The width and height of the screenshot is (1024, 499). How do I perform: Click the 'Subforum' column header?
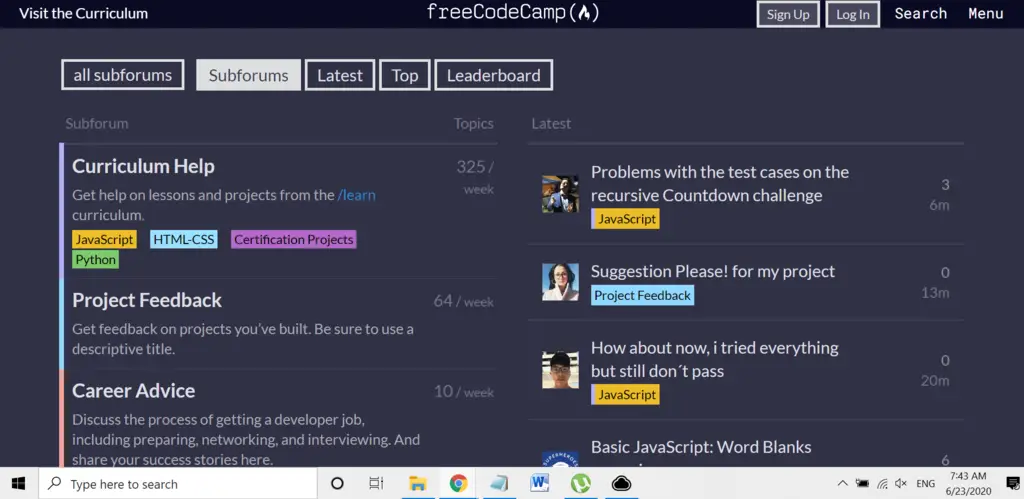pyautogui.click(x=97, y=123)
